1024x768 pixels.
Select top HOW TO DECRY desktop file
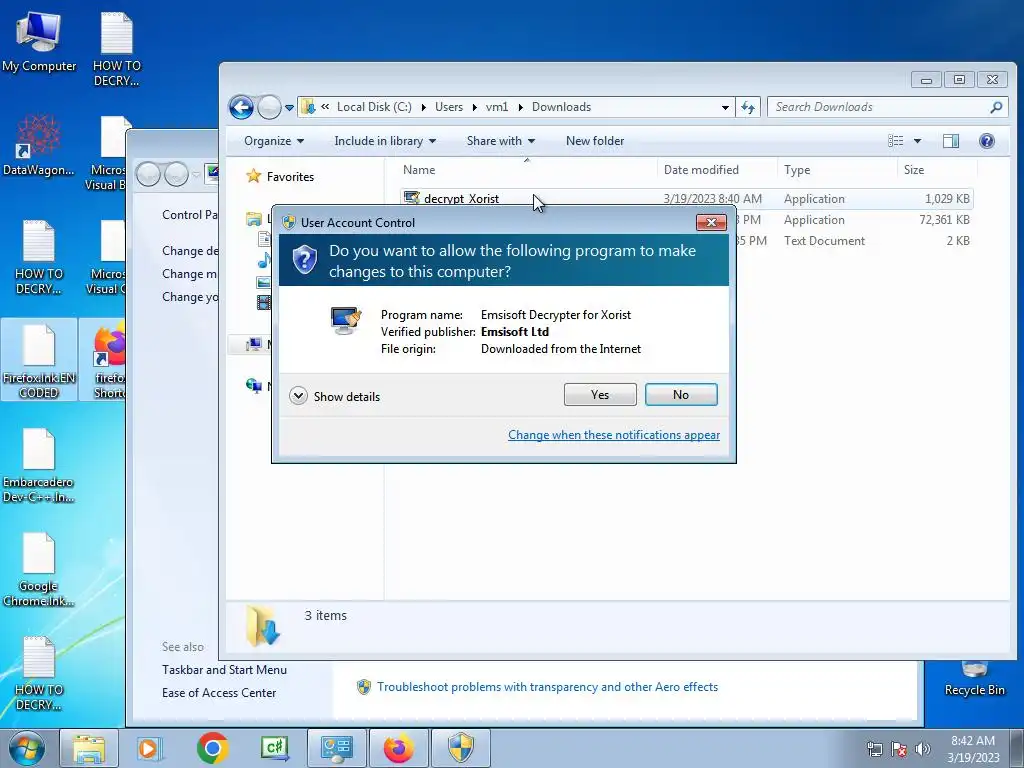point(116,50)
